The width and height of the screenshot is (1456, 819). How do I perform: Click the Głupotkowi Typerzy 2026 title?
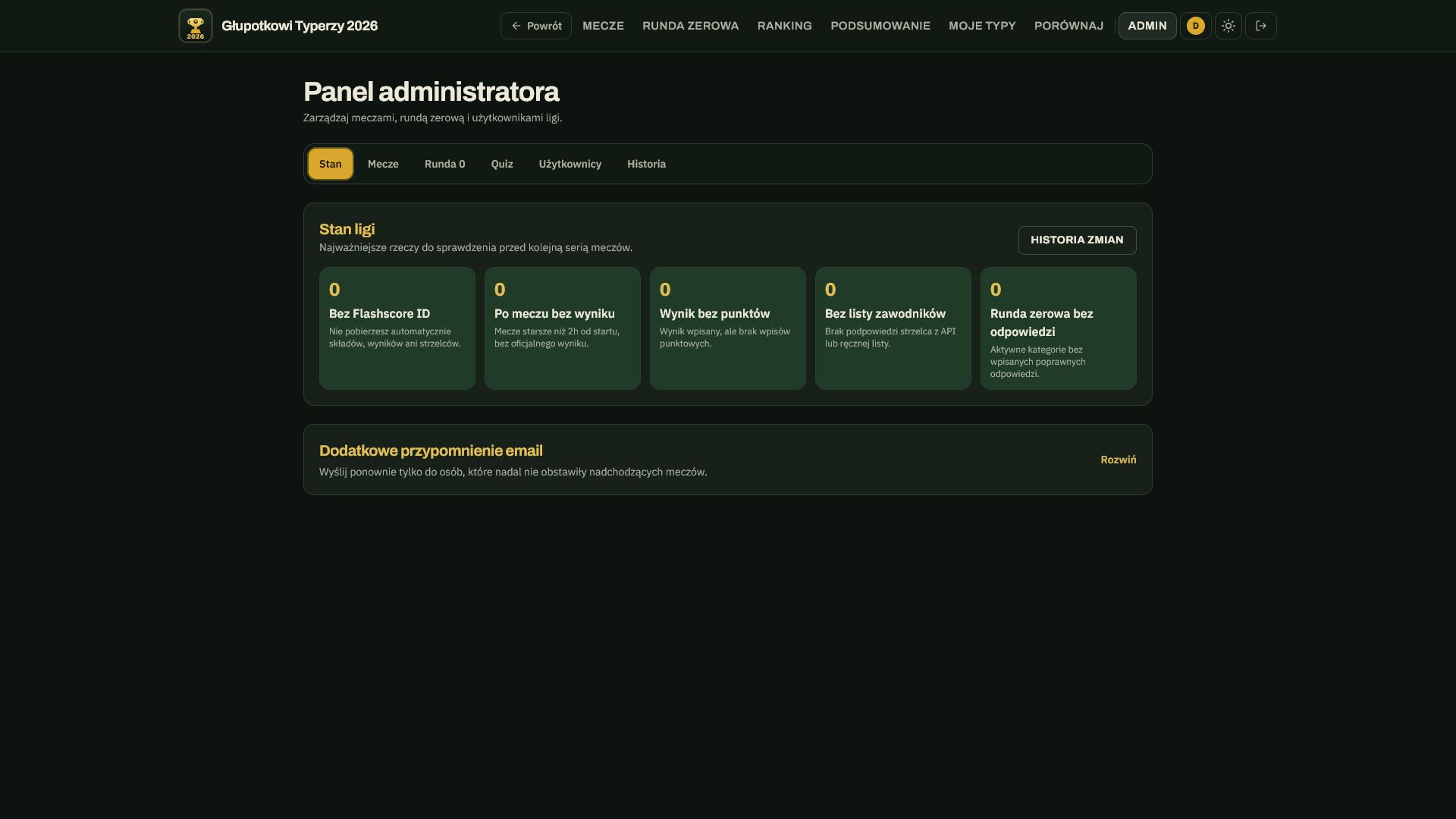pos(300,26)
